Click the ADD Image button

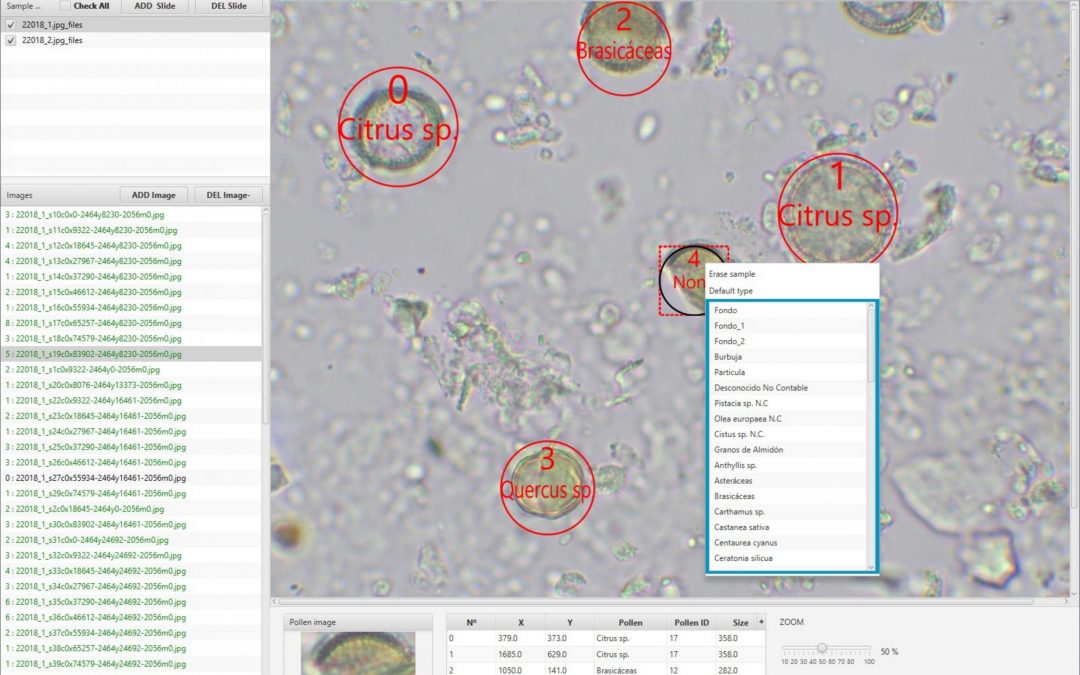[x=154, y=195]
